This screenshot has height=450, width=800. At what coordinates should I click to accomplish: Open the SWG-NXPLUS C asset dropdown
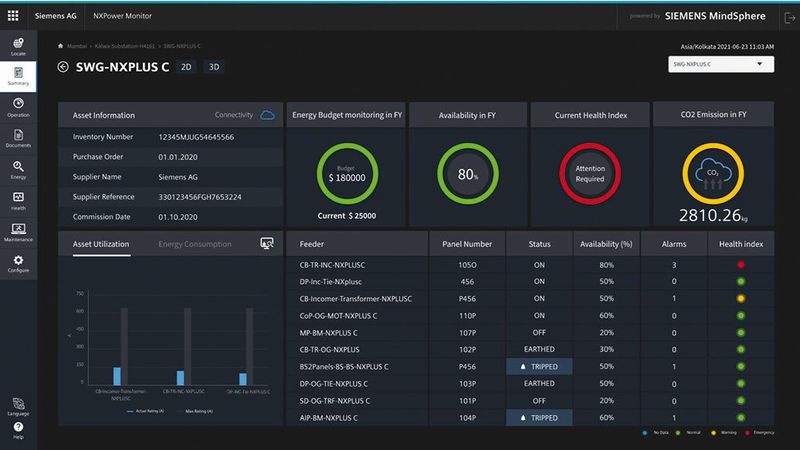coord(721,64)
